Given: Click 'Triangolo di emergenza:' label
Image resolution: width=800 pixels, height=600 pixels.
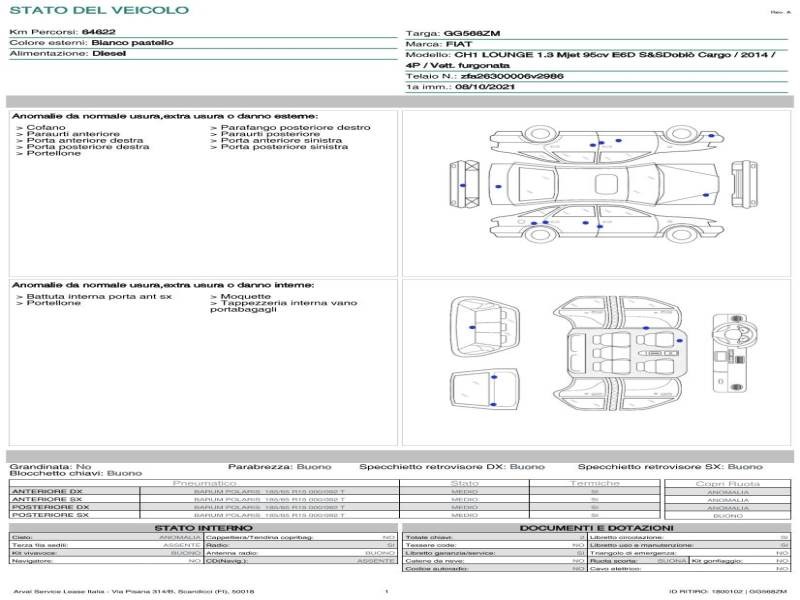Looking at the screenshot, I should [x=633, y=553].
